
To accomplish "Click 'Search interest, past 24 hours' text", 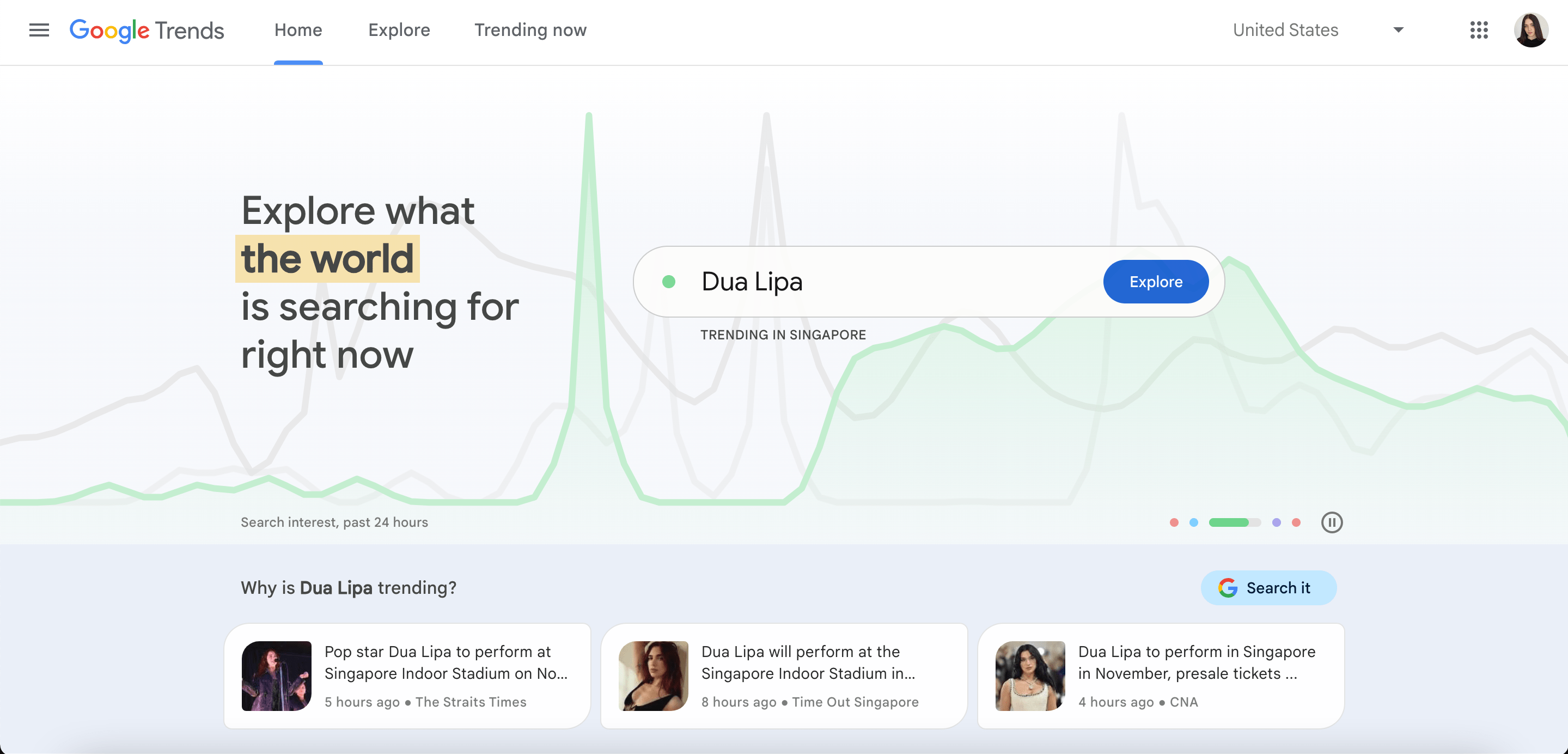I will 334,522.
